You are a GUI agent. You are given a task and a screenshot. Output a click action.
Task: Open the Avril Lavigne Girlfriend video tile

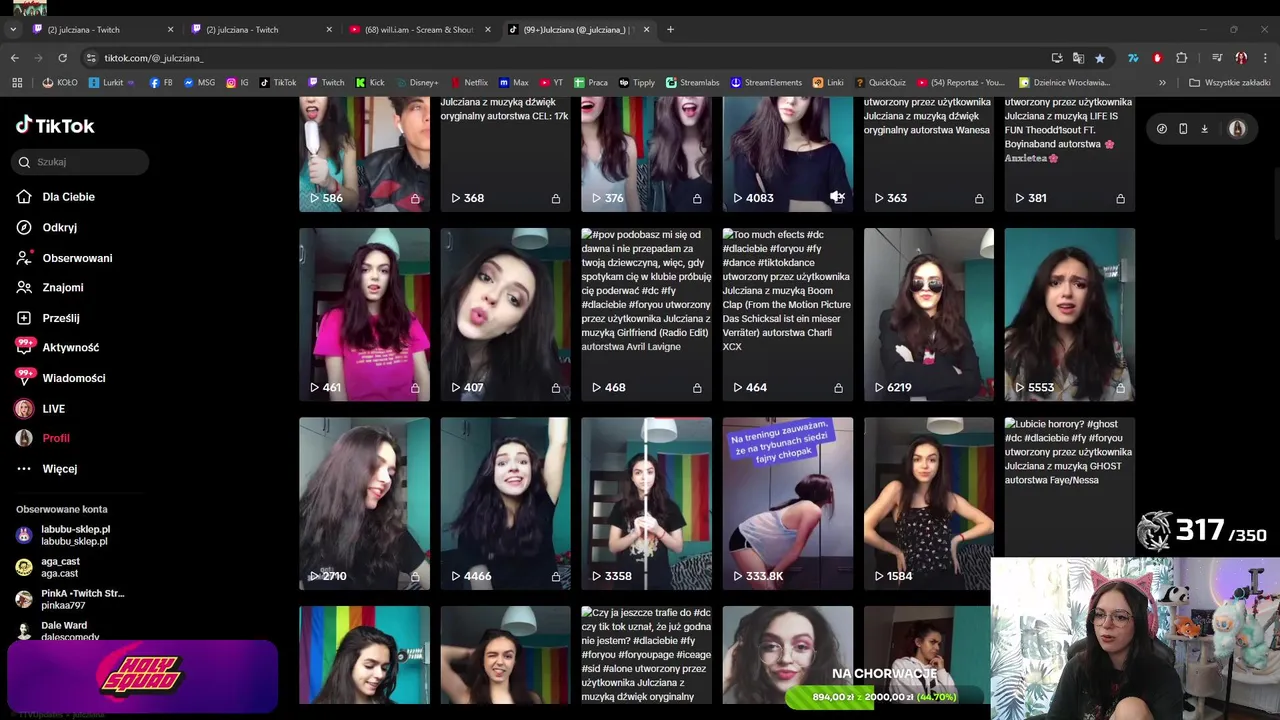tap(646, 314)
